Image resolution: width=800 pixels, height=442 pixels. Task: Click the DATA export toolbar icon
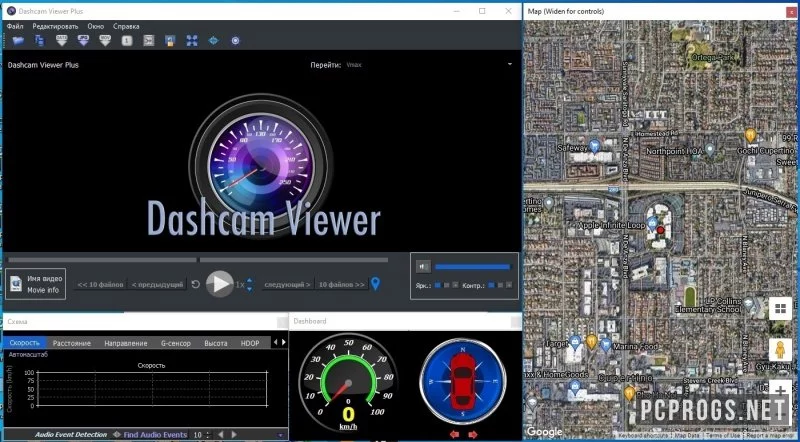(x=61, y=41)
